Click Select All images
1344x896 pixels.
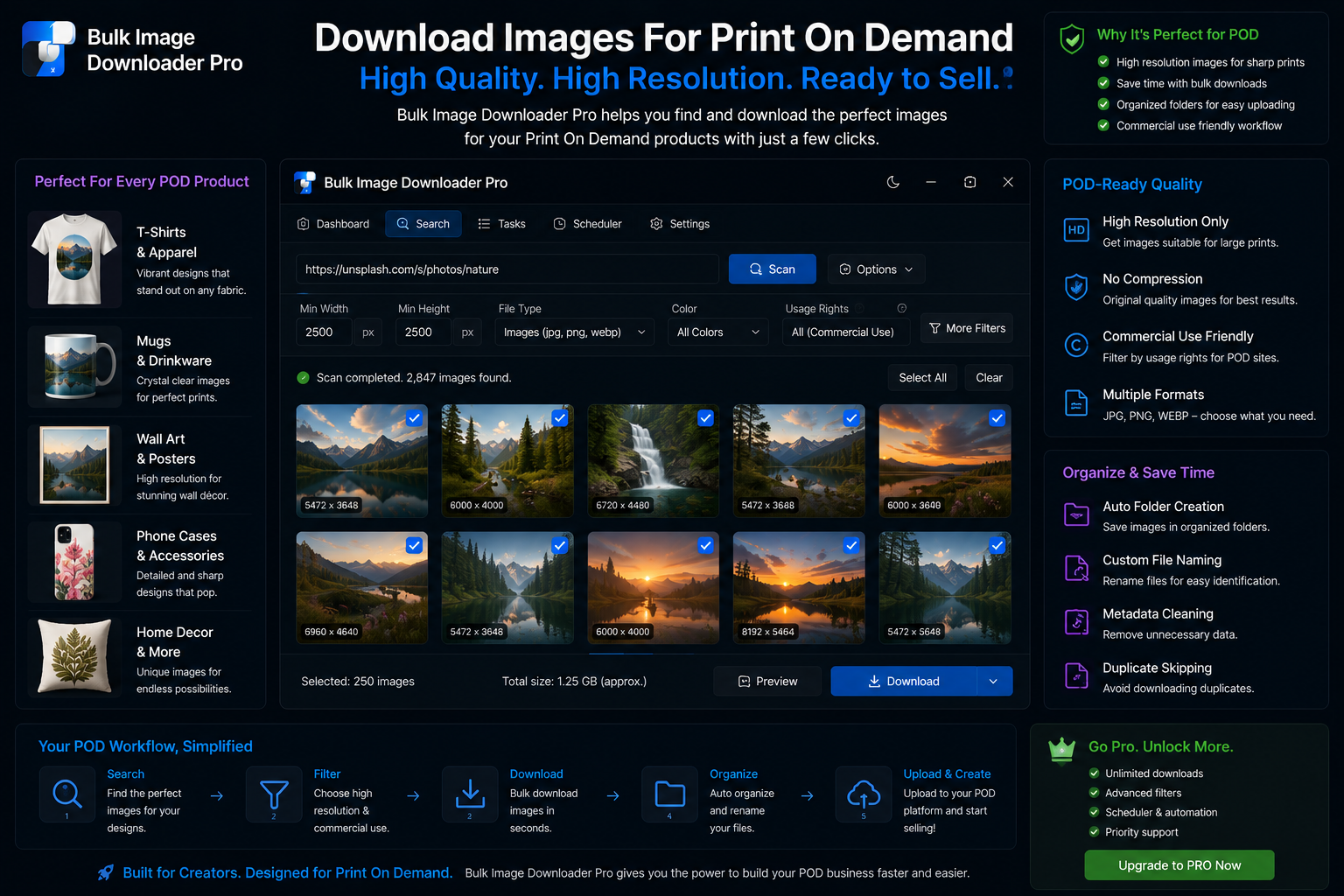click(x=922, y=378)
